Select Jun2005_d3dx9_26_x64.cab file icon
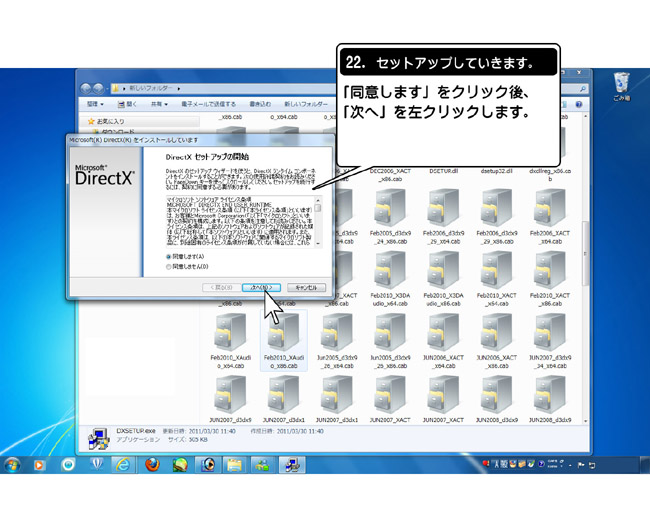Viewport: 650px width, 507px height. click(337, 332)
